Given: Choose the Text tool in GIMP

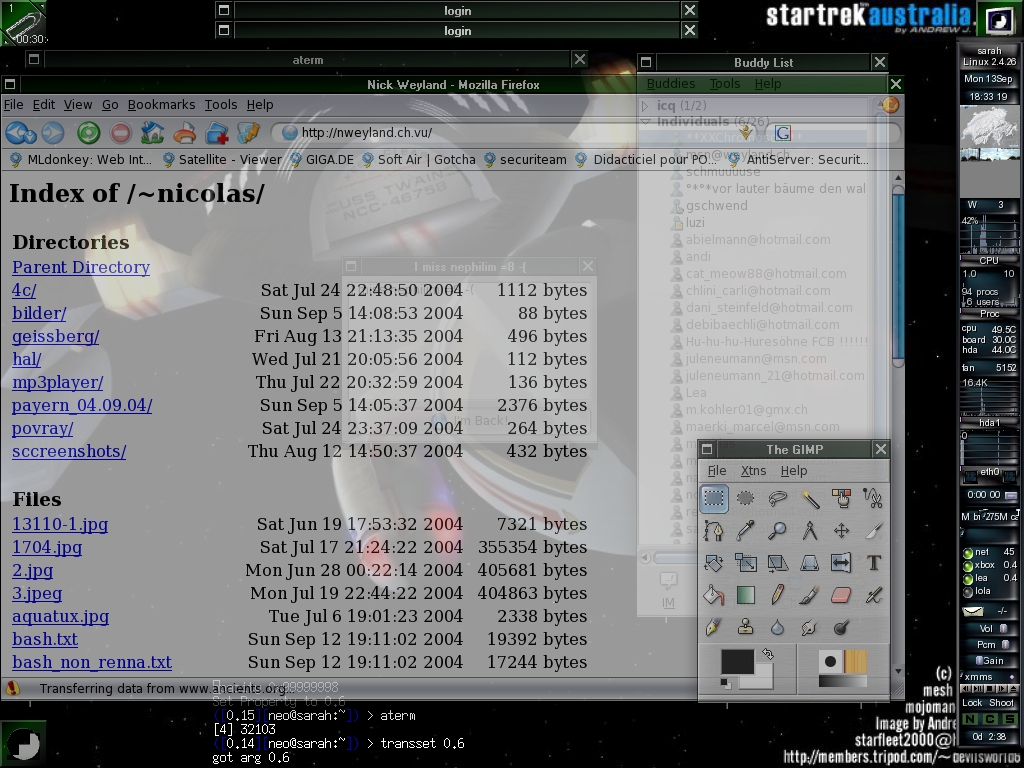Looking at the screenshot, I should 873,563.
